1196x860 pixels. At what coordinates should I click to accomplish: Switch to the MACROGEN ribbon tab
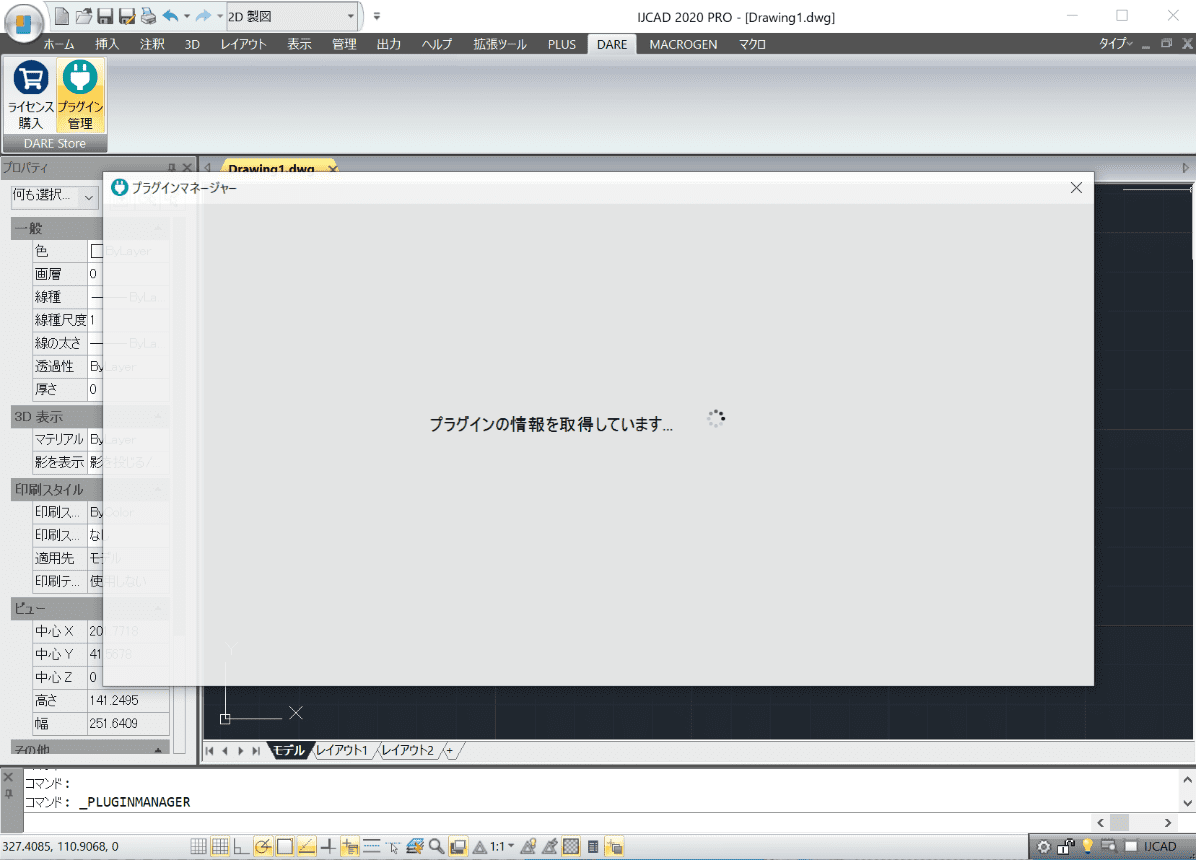tap(683, 44)
